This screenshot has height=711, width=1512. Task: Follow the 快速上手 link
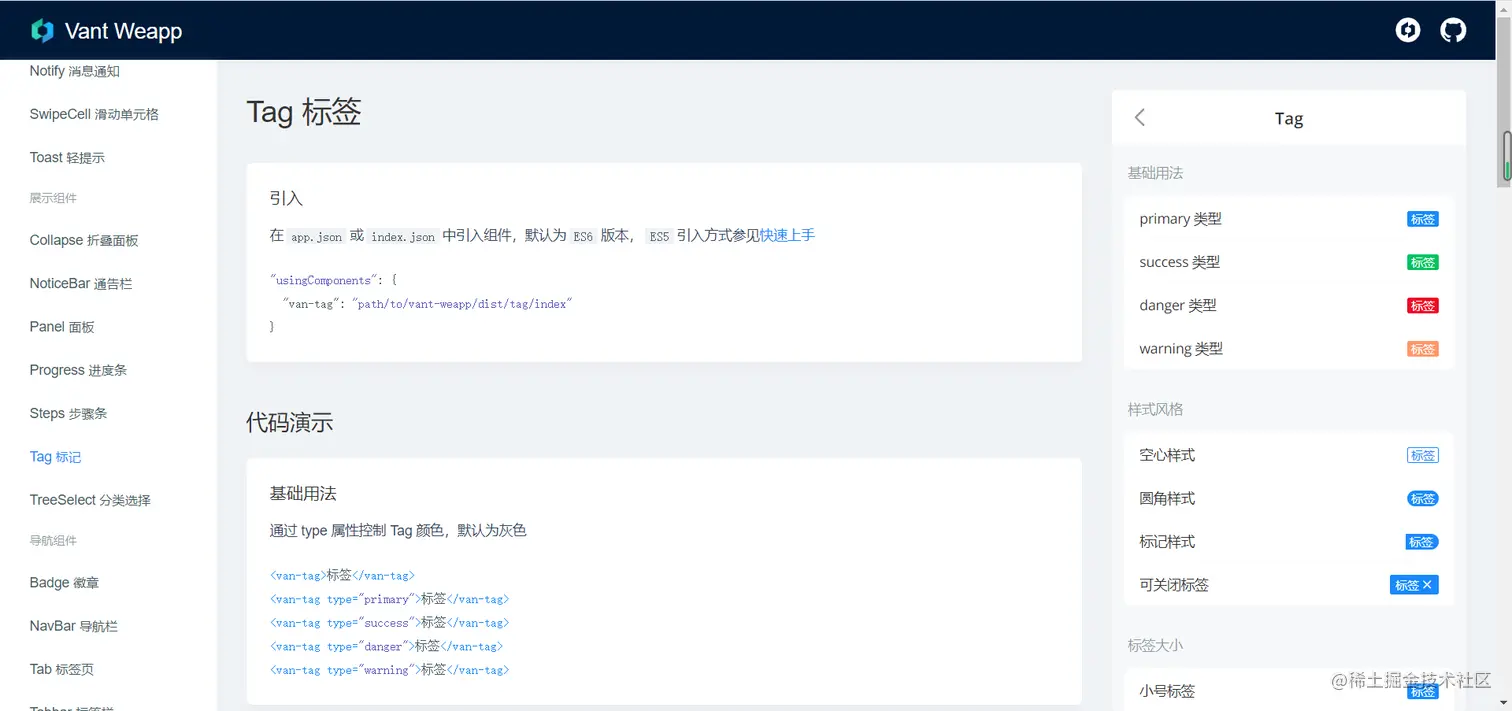click(x=787, y=235)
